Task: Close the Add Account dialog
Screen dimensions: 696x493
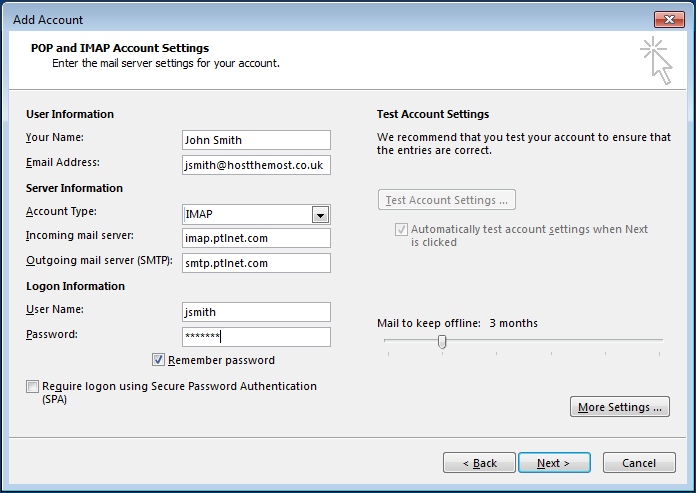Action: click(669, 19)
